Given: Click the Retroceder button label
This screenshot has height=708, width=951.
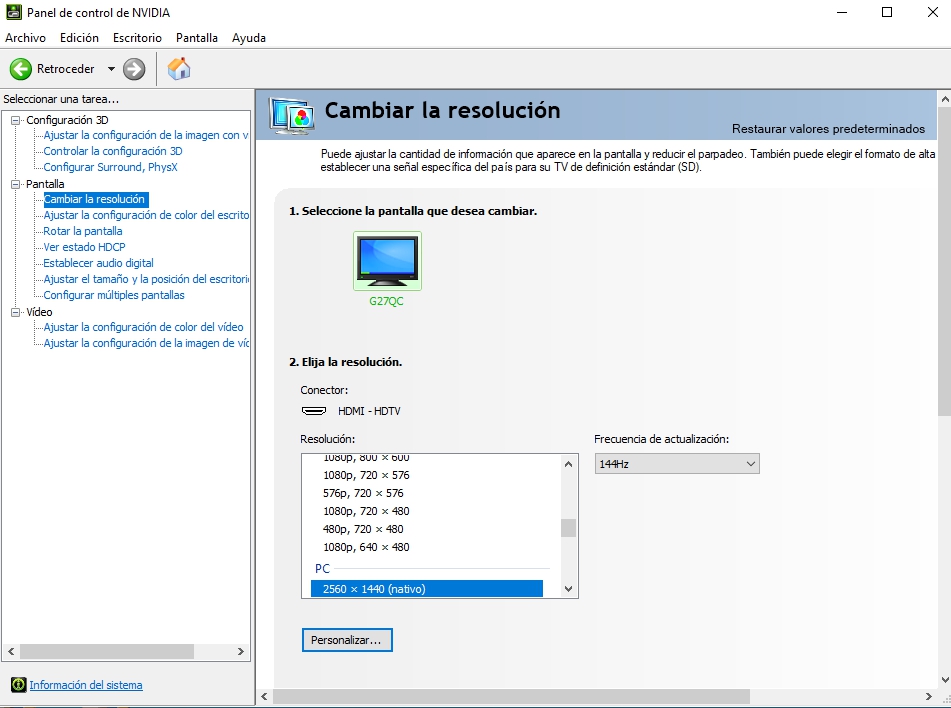Looking at the screenshot, I should [66, 69].
